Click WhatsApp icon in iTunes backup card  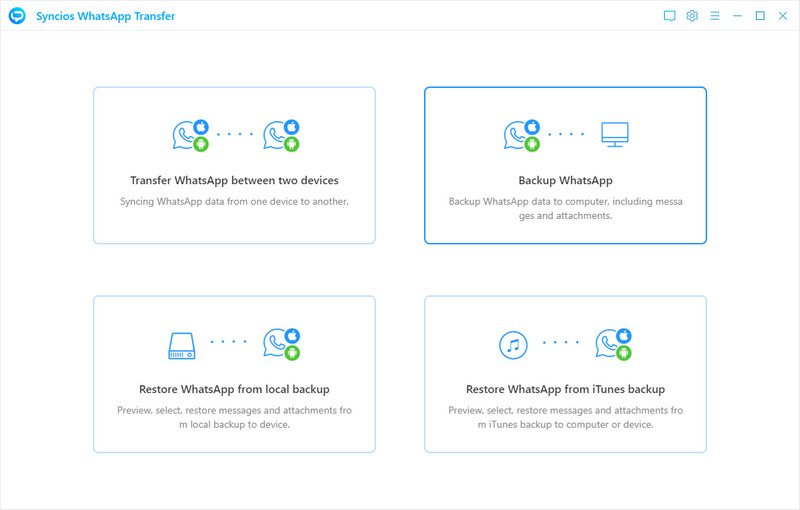pos(613,344)
